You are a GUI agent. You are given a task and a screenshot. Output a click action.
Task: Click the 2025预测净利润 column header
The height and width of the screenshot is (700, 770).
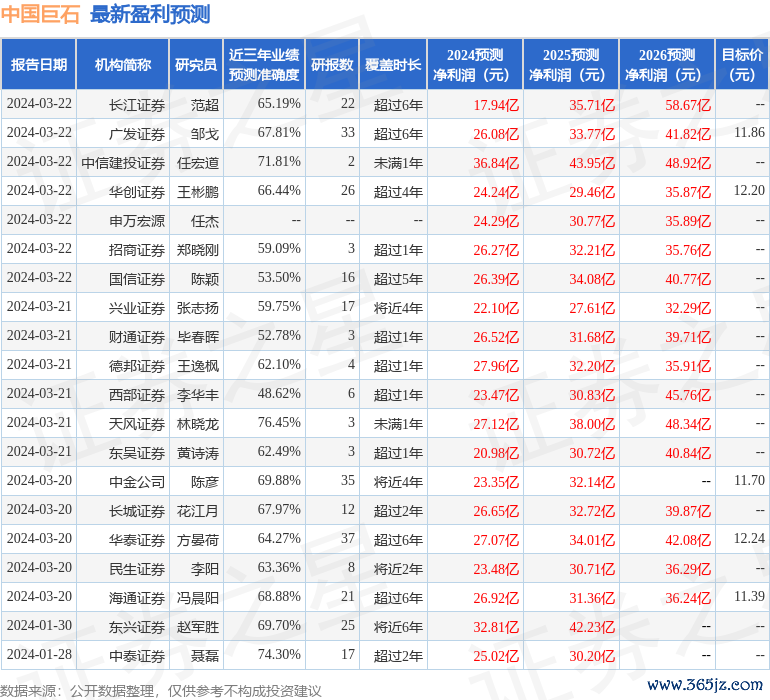click(x=570, y=65)
